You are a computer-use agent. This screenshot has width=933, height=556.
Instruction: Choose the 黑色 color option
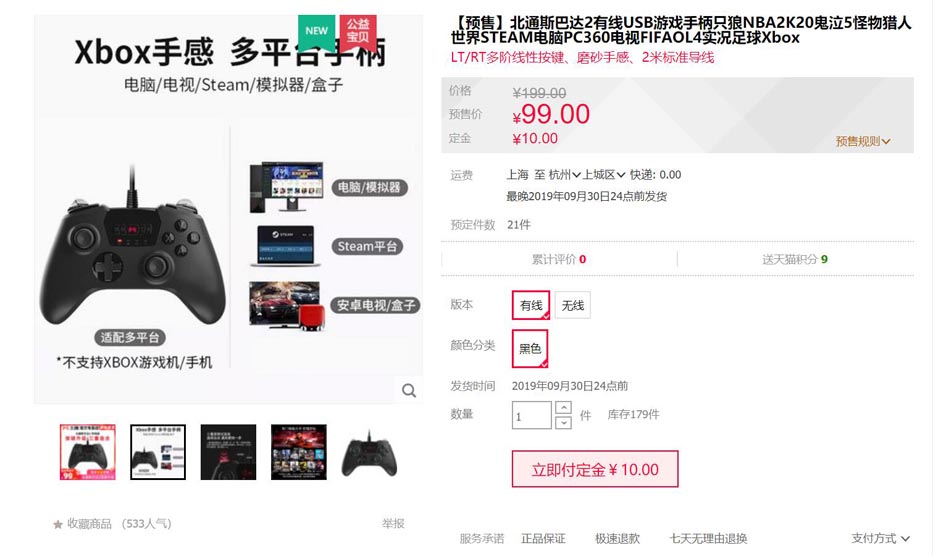pyautogui.click(x=530, y=349)
